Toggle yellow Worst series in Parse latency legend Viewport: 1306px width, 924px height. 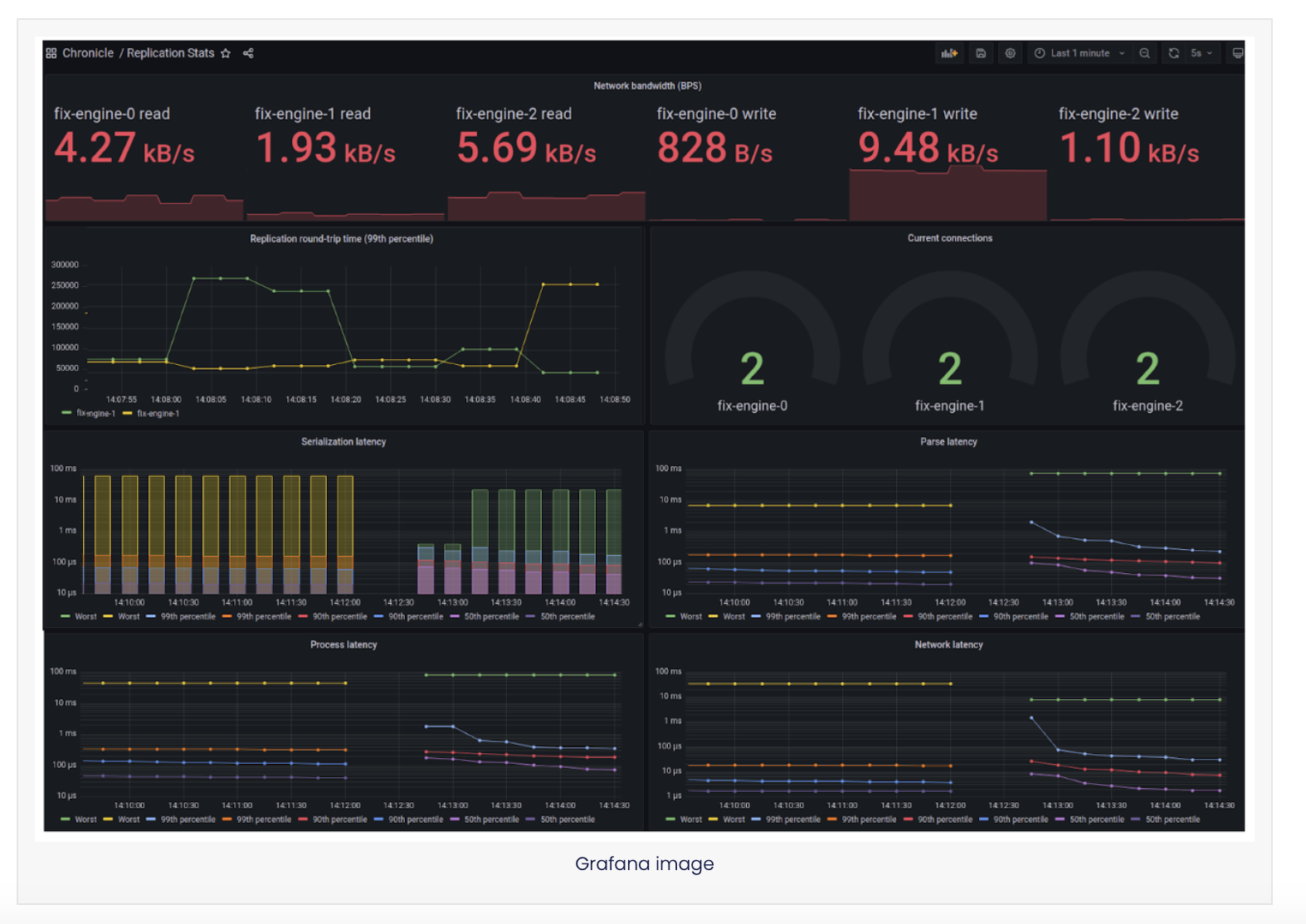coord(727,616)
